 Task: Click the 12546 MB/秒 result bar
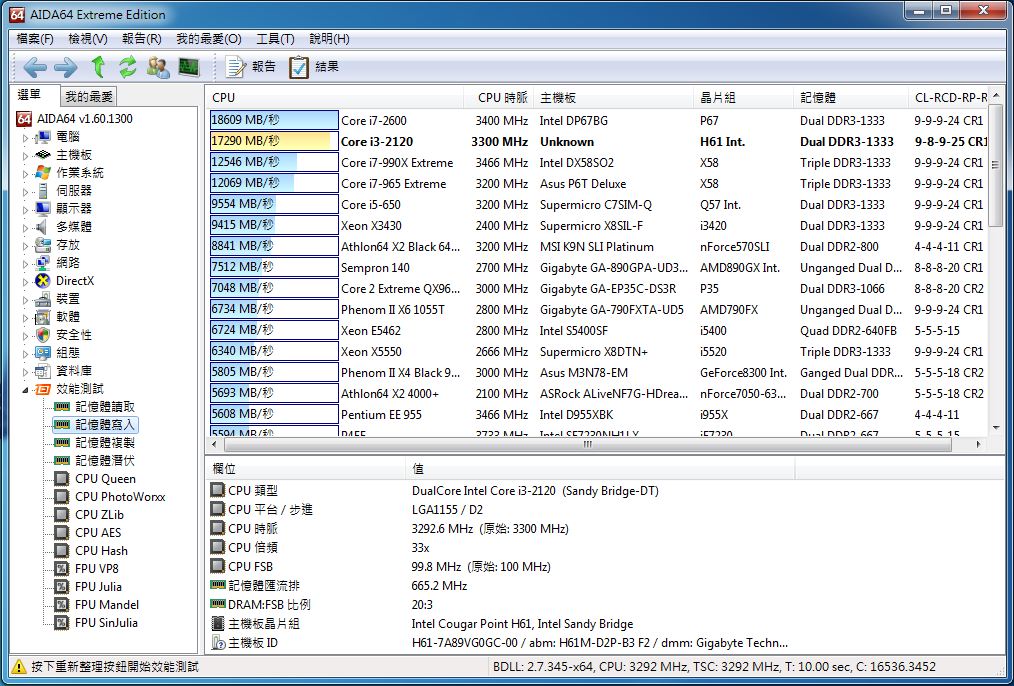pos(274,162)
